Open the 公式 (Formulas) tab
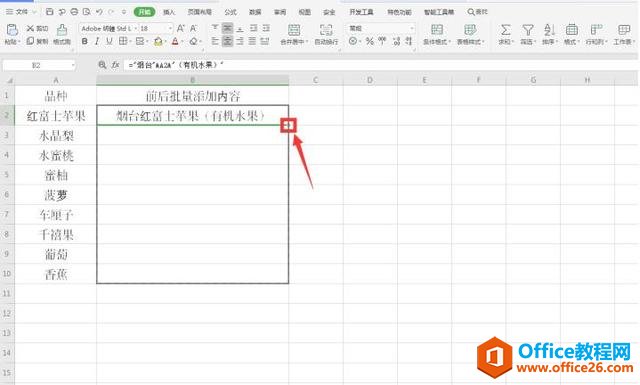Screen dimensions: 640x385 point(230,12)
